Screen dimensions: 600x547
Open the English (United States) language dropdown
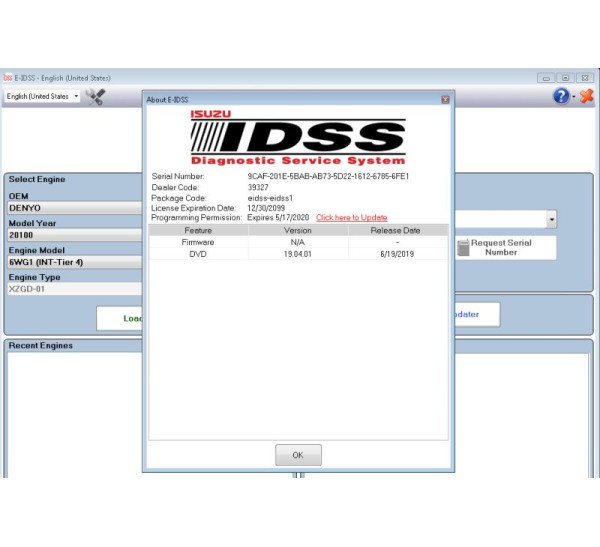[42, 97]
